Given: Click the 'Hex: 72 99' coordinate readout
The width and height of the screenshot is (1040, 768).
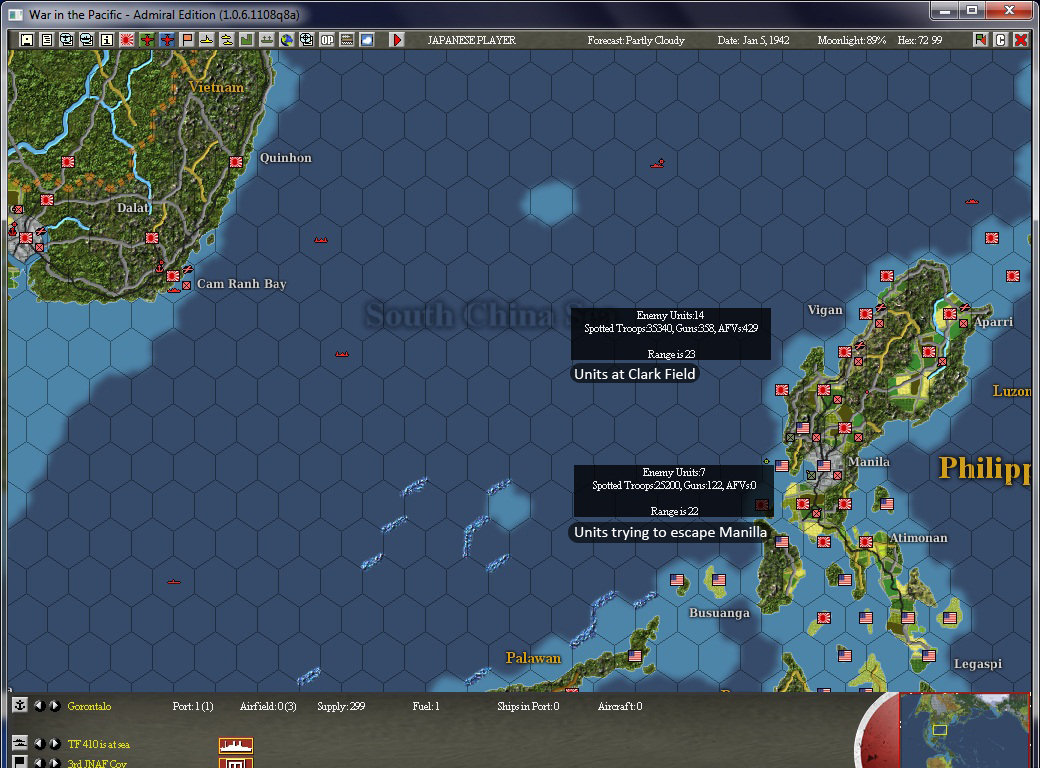Looking at the screenshot, I should pos(919,40).
